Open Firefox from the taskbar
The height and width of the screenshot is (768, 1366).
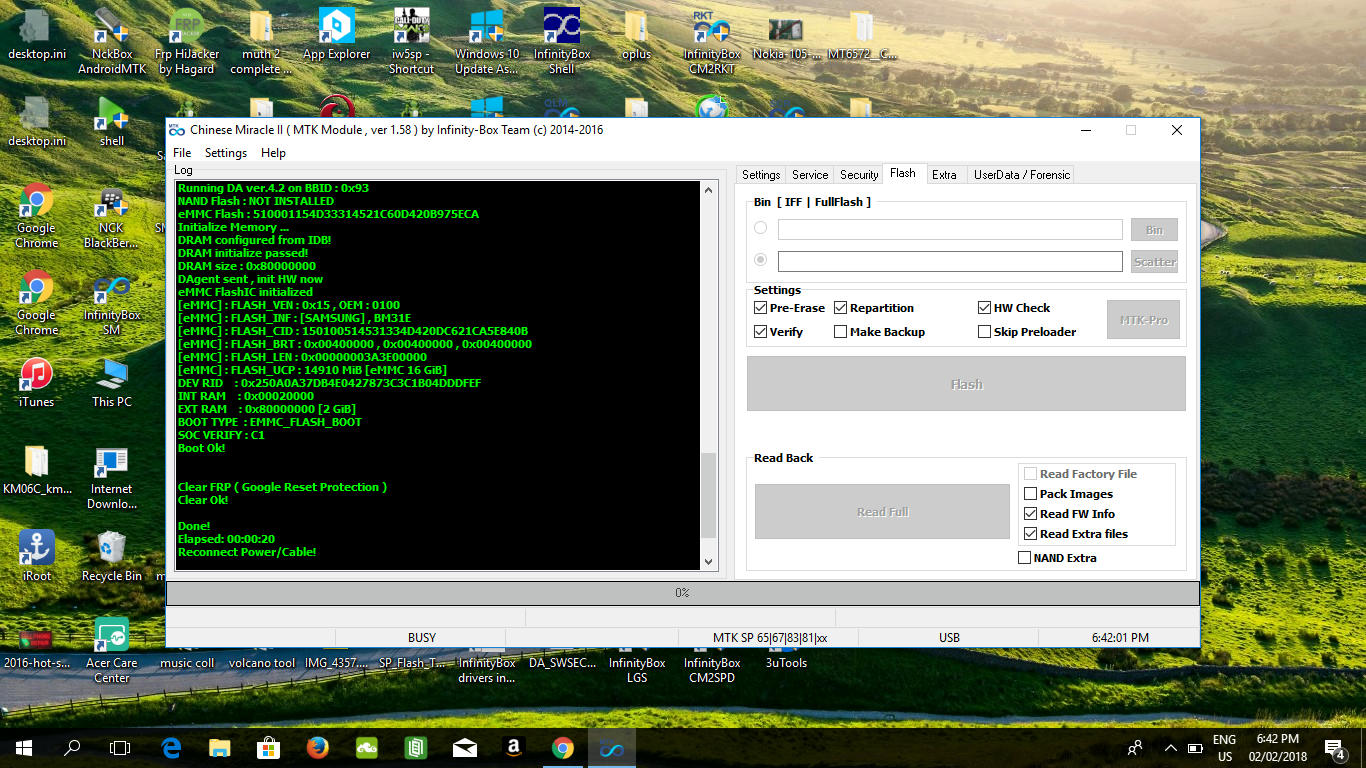(x=318, y=747)
